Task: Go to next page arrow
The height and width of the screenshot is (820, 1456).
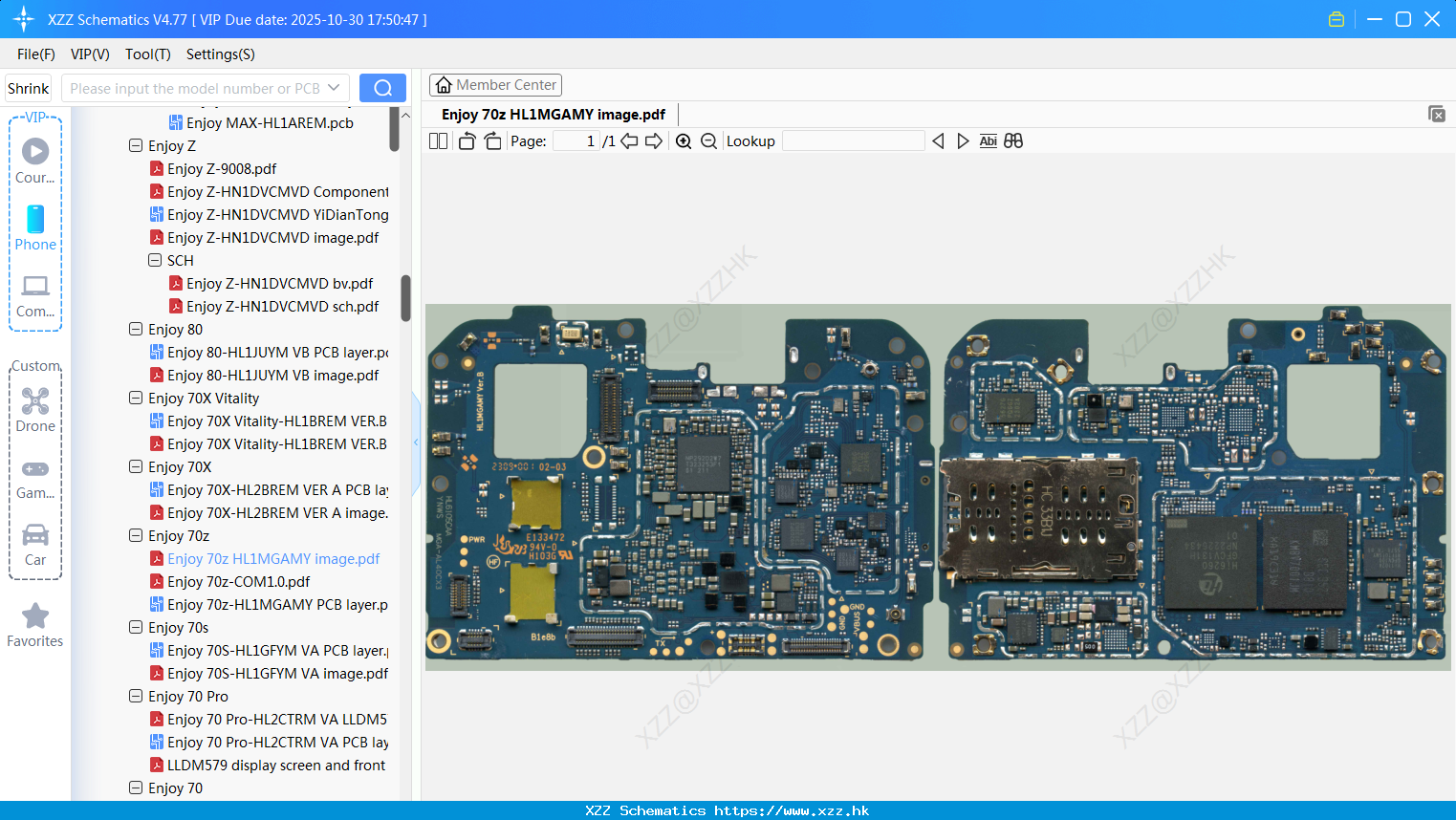Action: click(x=654, y=141)
